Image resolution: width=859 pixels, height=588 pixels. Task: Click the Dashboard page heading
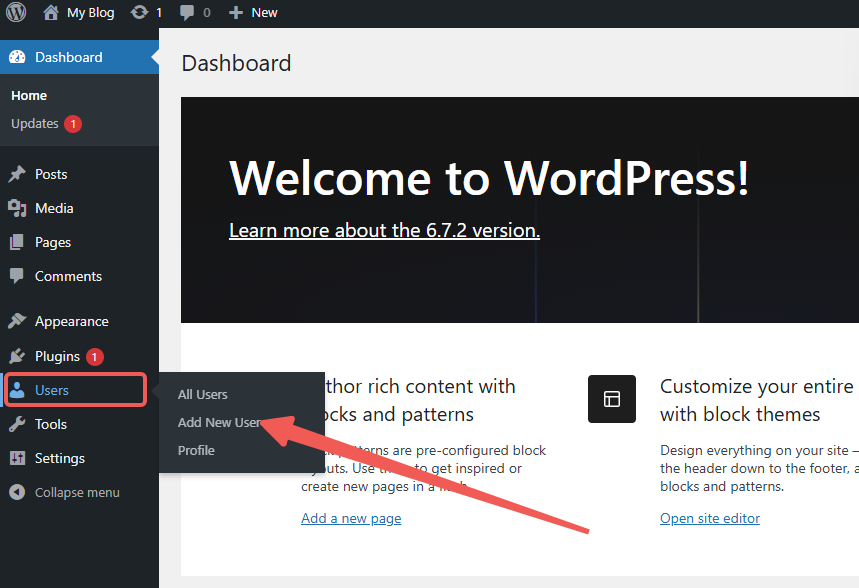236,64
